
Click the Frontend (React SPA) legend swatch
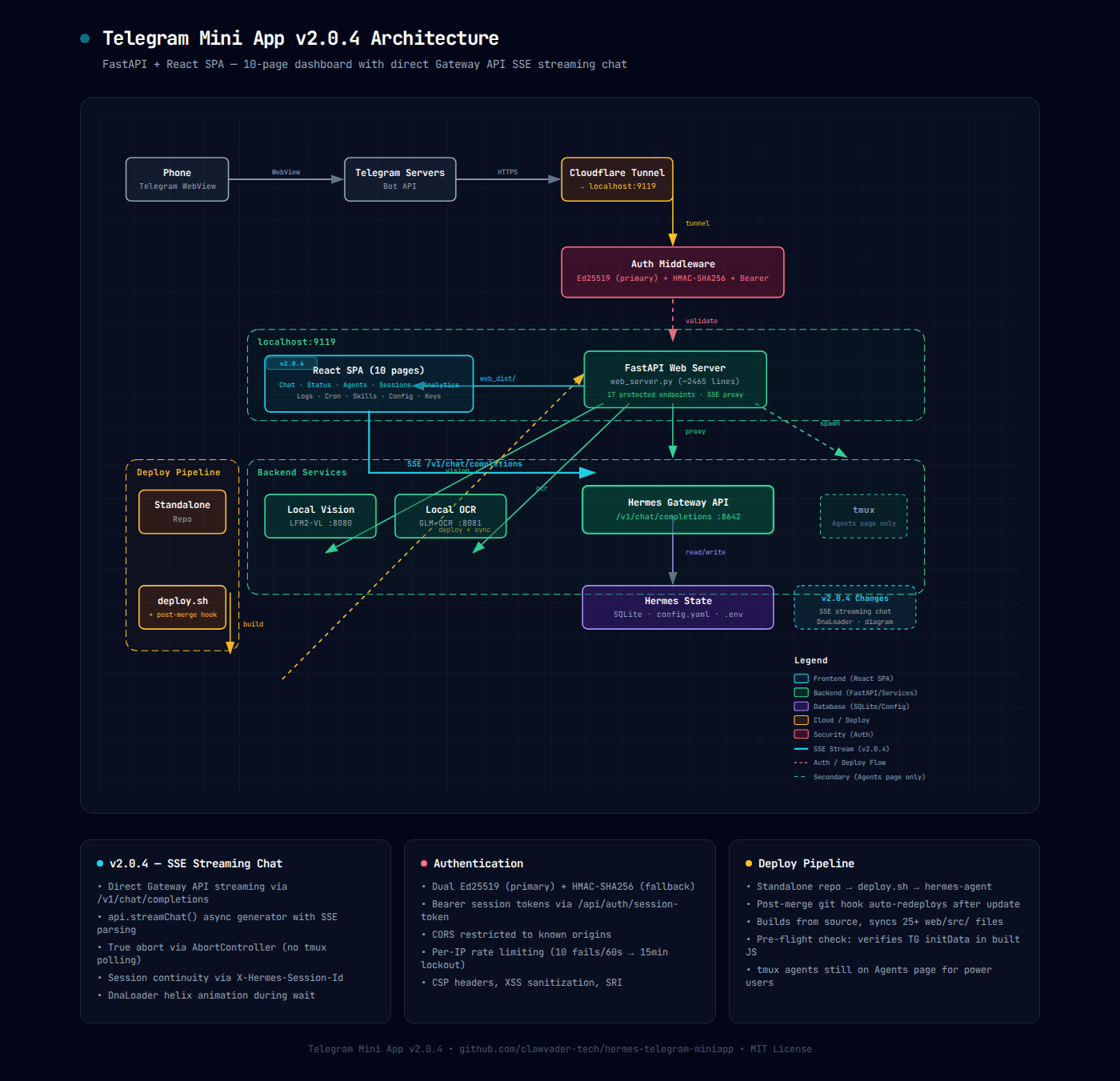(801, 679)
